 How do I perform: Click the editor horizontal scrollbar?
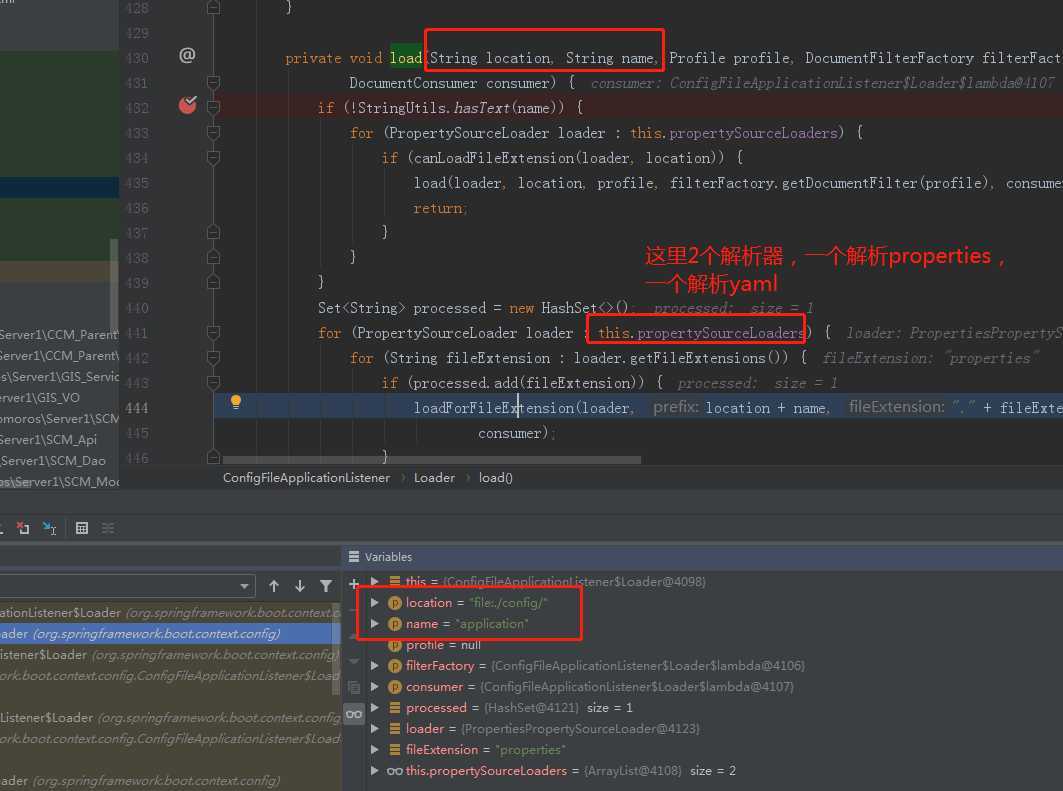click(431, 460)
